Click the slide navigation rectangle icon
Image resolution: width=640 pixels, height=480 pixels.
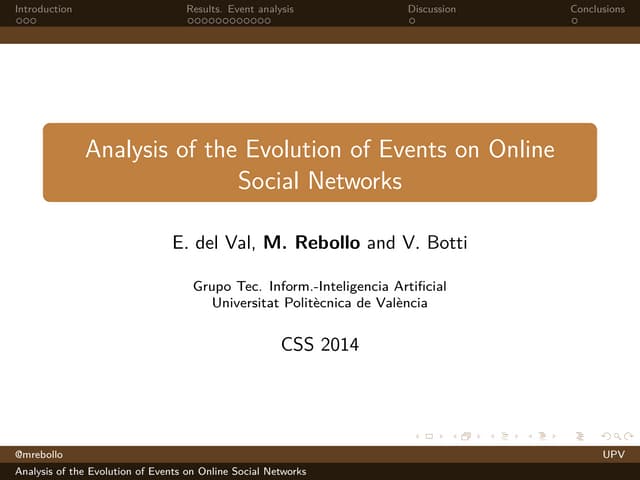point(430,437)
